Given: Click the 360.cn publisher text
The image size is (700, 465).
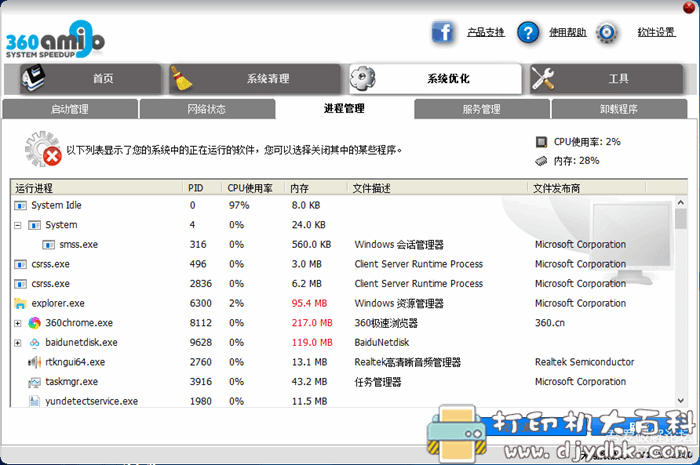Looking at the screenshot, I should pyautogui.click(x=550, y=323).
